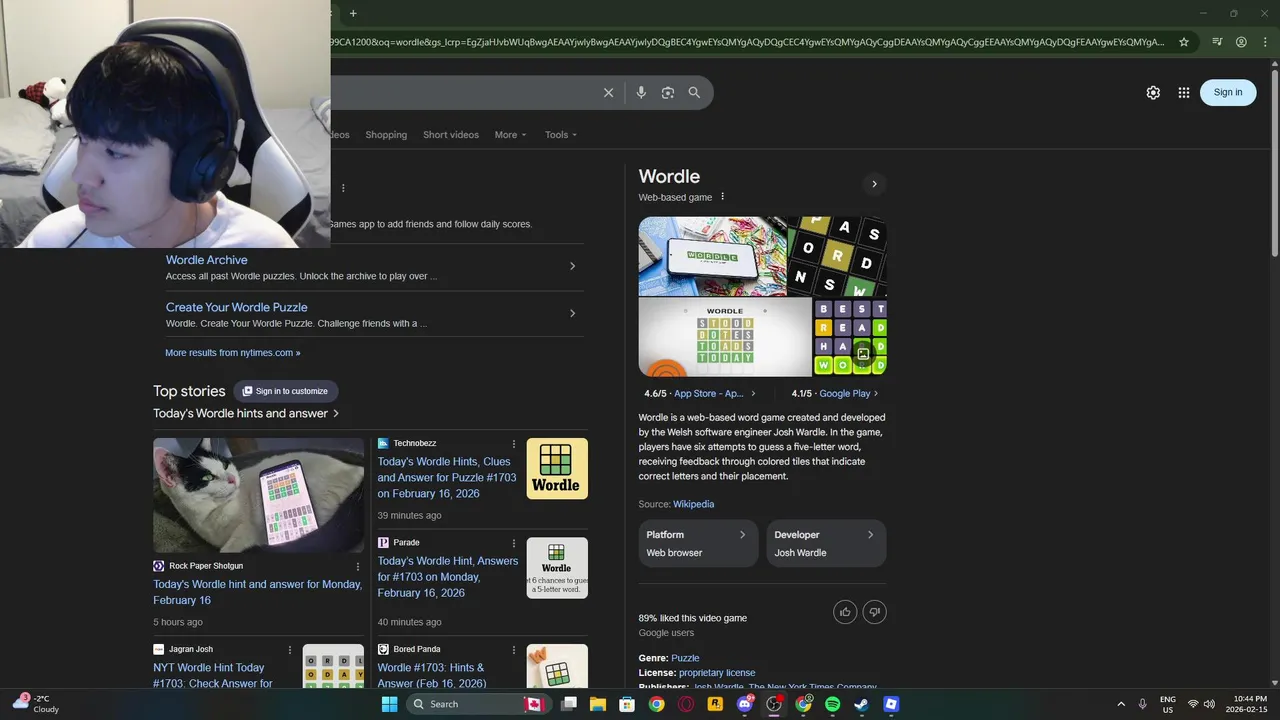This screenshot has width=1280, height=720.
Task: Open Jagran Josh NYT Wordle Hint article
Action: [x=213, y=676]
